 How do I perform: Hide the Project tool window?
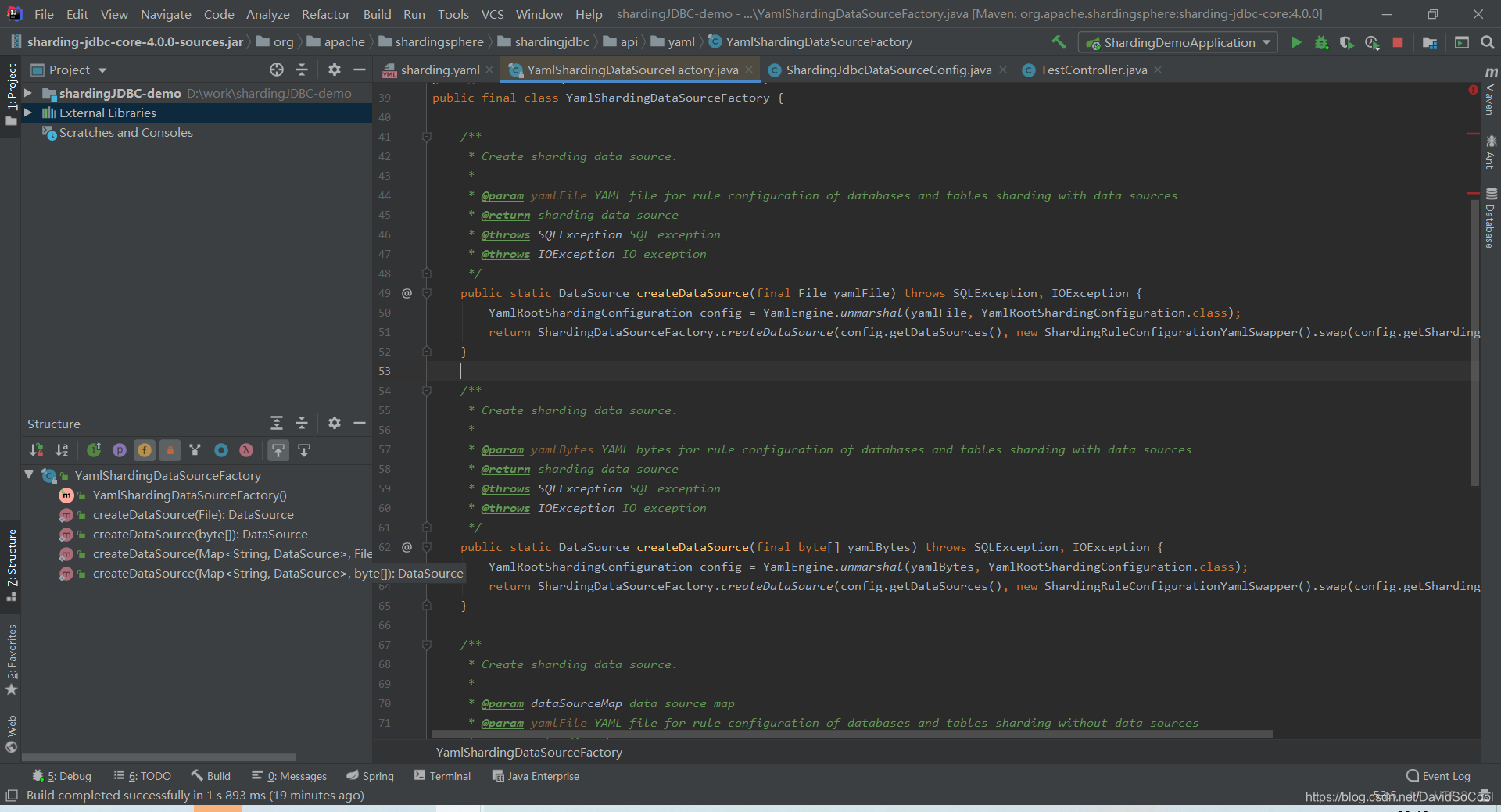pyautogui.click(x=360, y=70)
